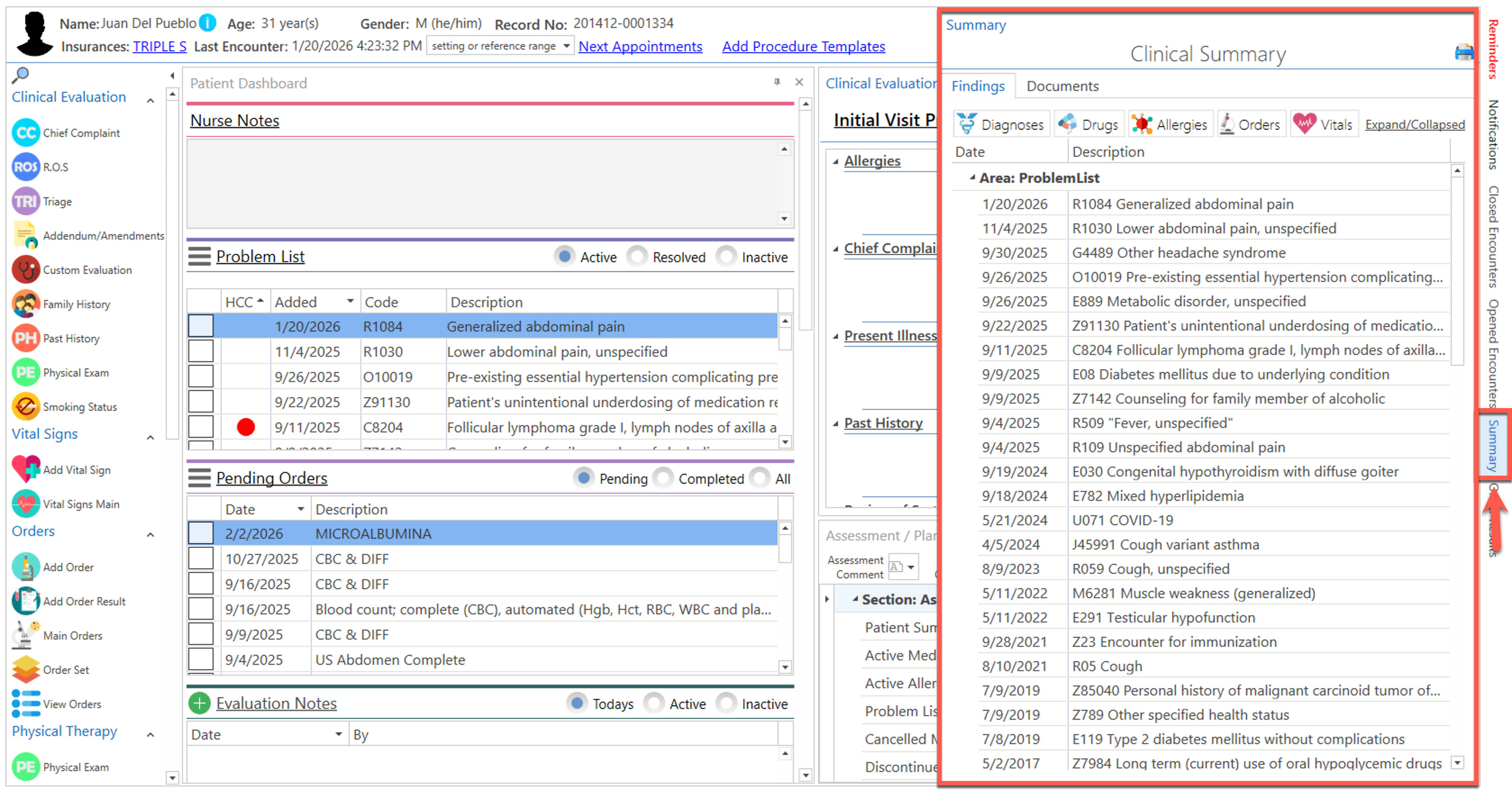Image resolution: width=1512 pixels, height=790 pixels.
Task: Select Completed radio in Pending Orders
Action: (663, 478)
